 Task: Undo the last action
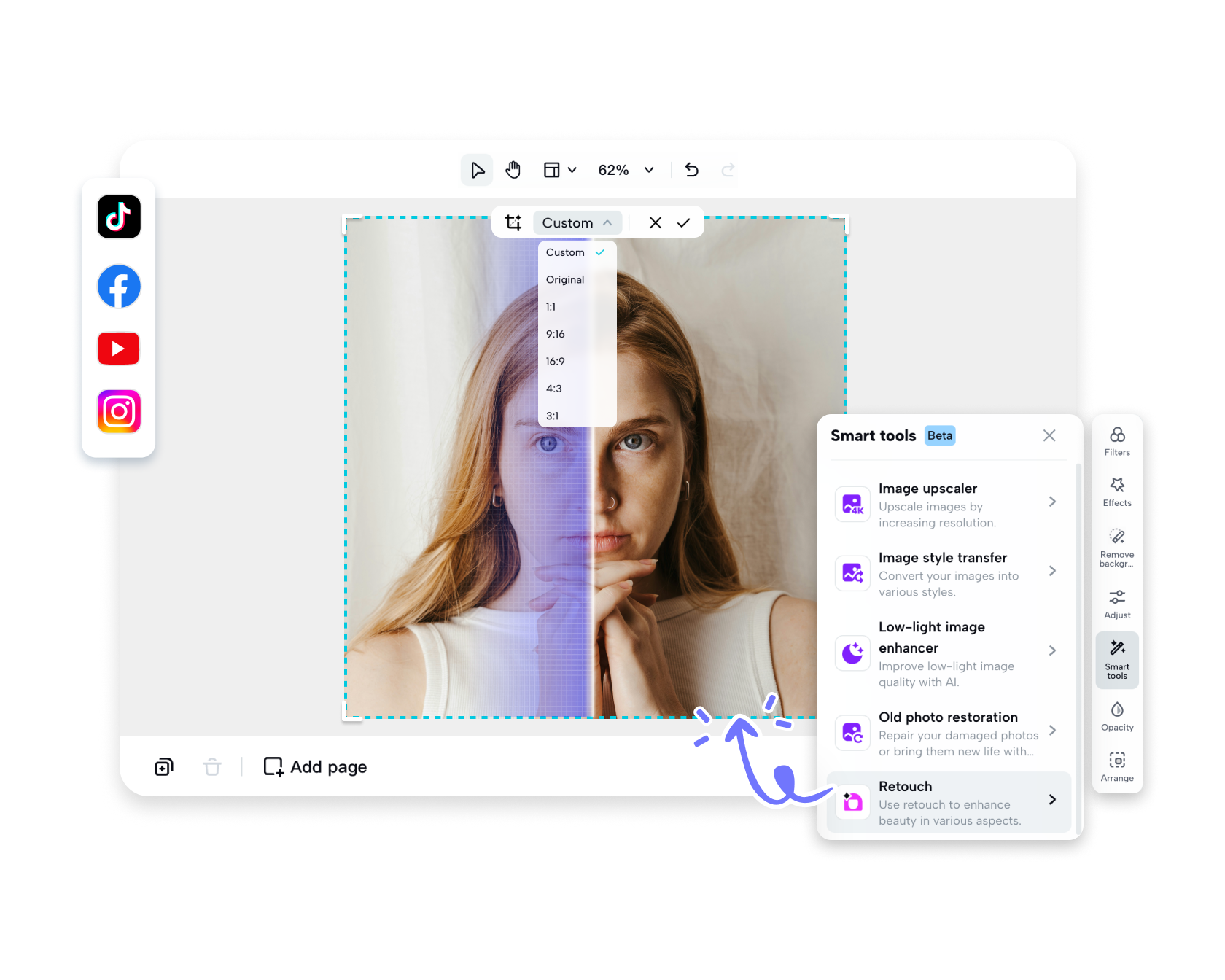click(691, 170)
